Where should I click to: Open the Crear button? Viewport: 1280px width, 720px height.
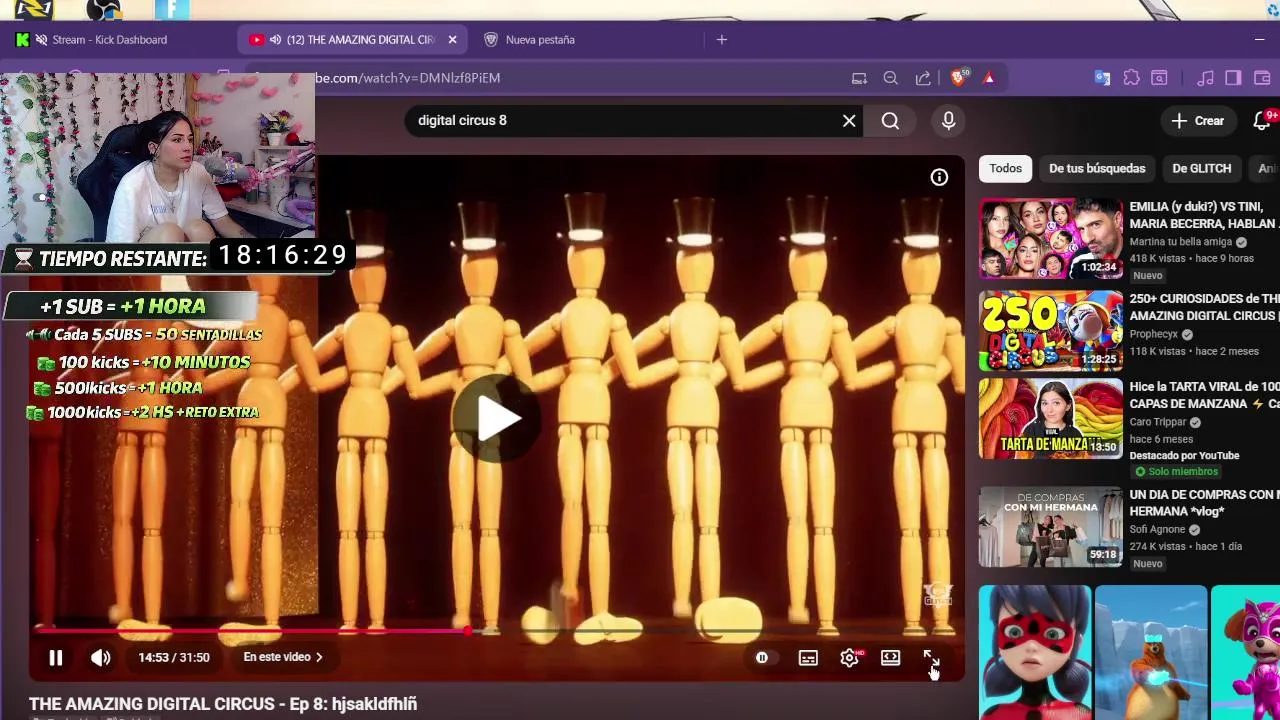tap(1197, 120)
